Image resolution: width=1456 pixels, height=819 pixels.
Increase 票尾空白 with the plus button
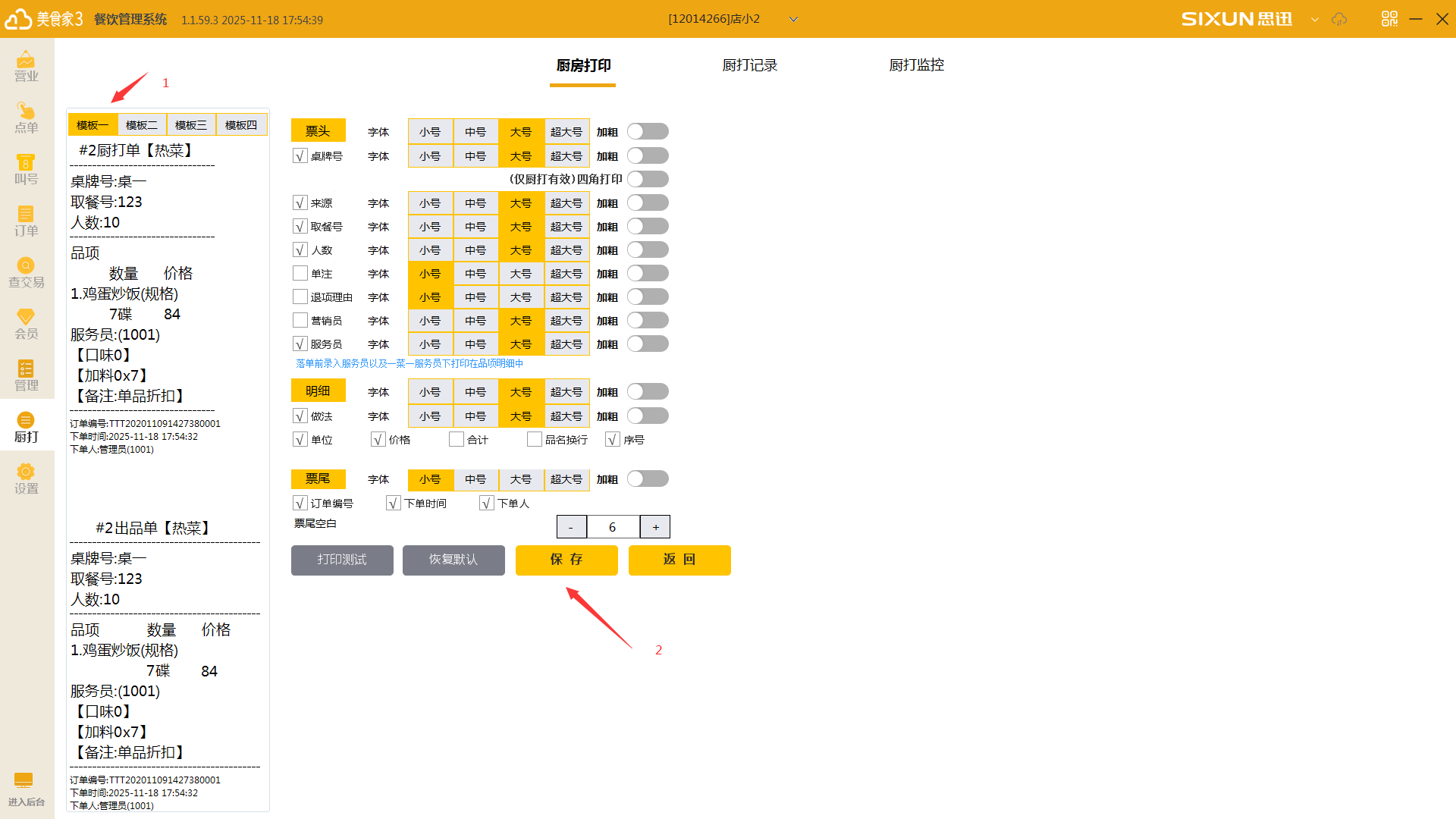(x=655, y=527)
